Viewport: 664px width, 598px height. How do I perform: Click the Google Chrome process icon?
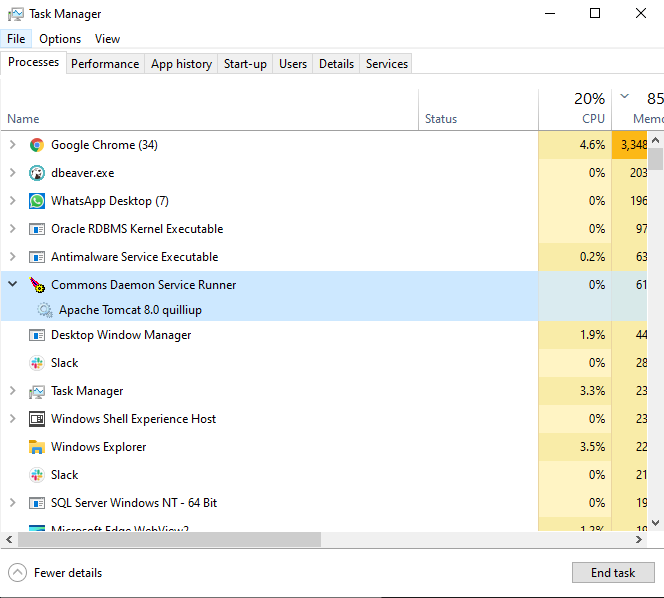click(x=37, y=145)
